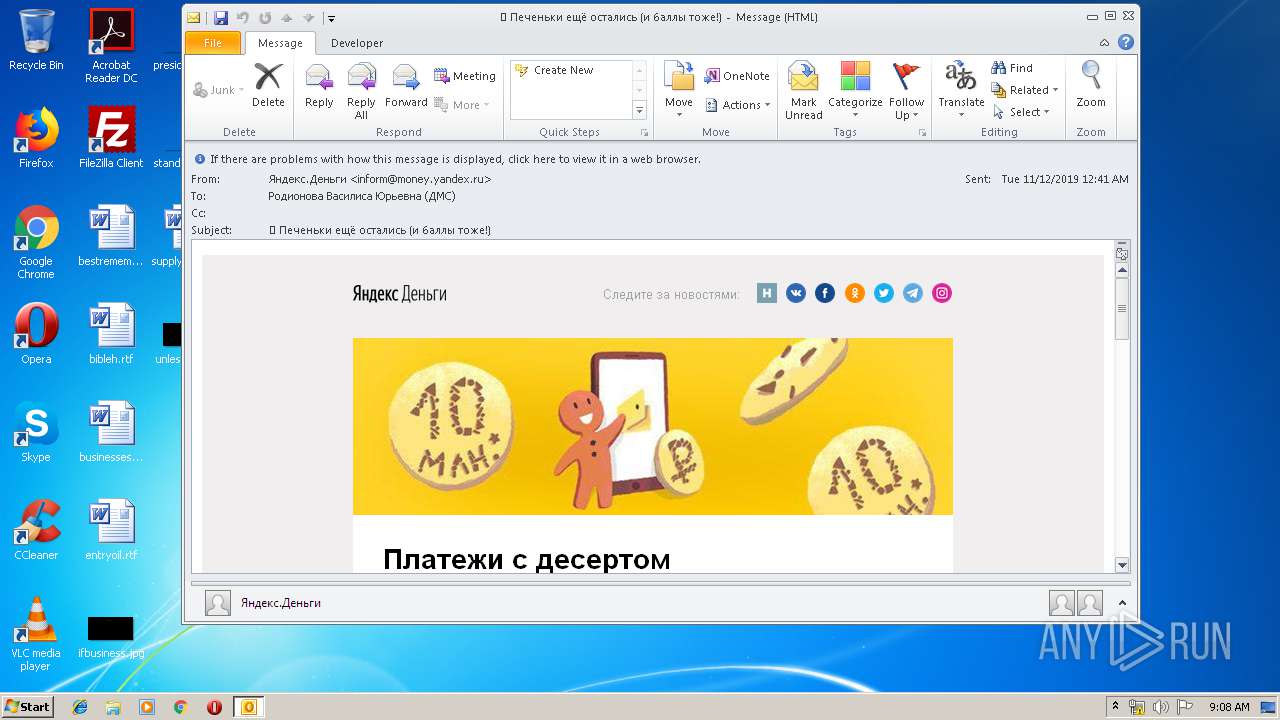Viewport: 1280px width, 720px height.
Task: Open the VK social link in email
Action: point(796,293)
